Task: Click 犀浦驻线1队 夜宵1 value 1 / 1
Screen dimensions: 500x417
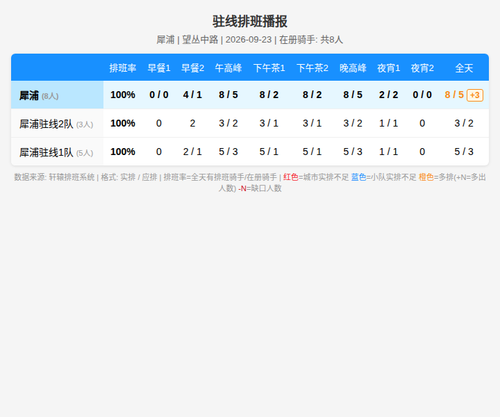Action: (x=389, y=152)
